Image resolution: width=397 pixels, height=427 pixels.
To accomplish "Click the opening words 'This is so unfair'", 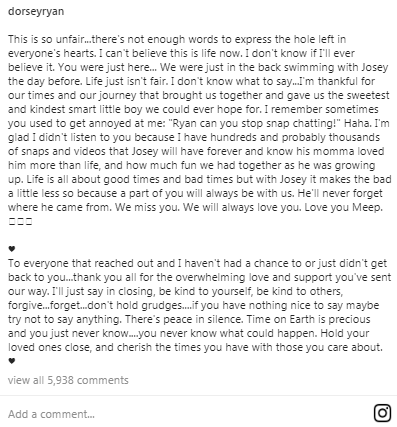I will click(45, 39).
